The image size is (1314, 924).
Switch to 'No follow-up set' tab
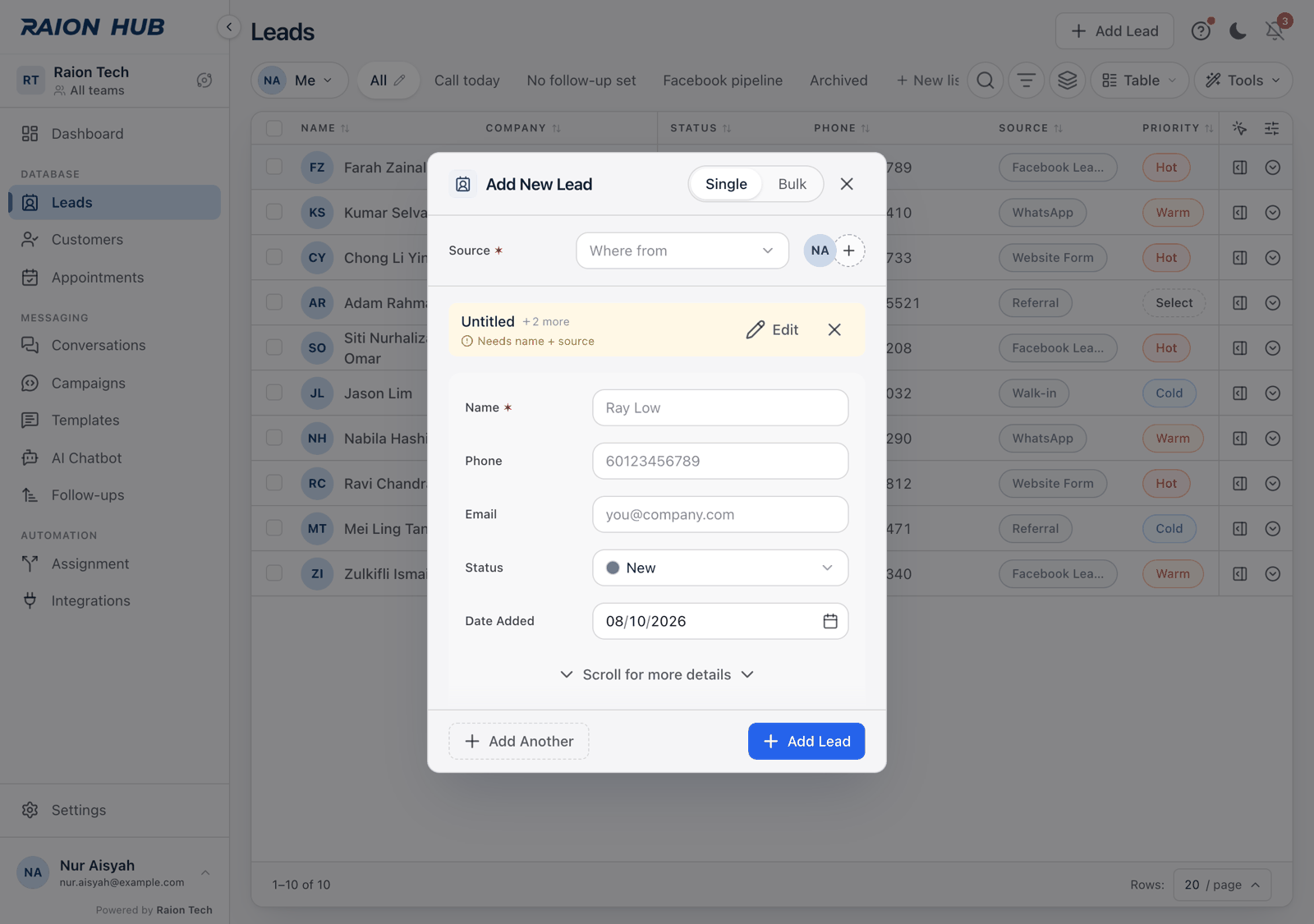coord(581,80)
